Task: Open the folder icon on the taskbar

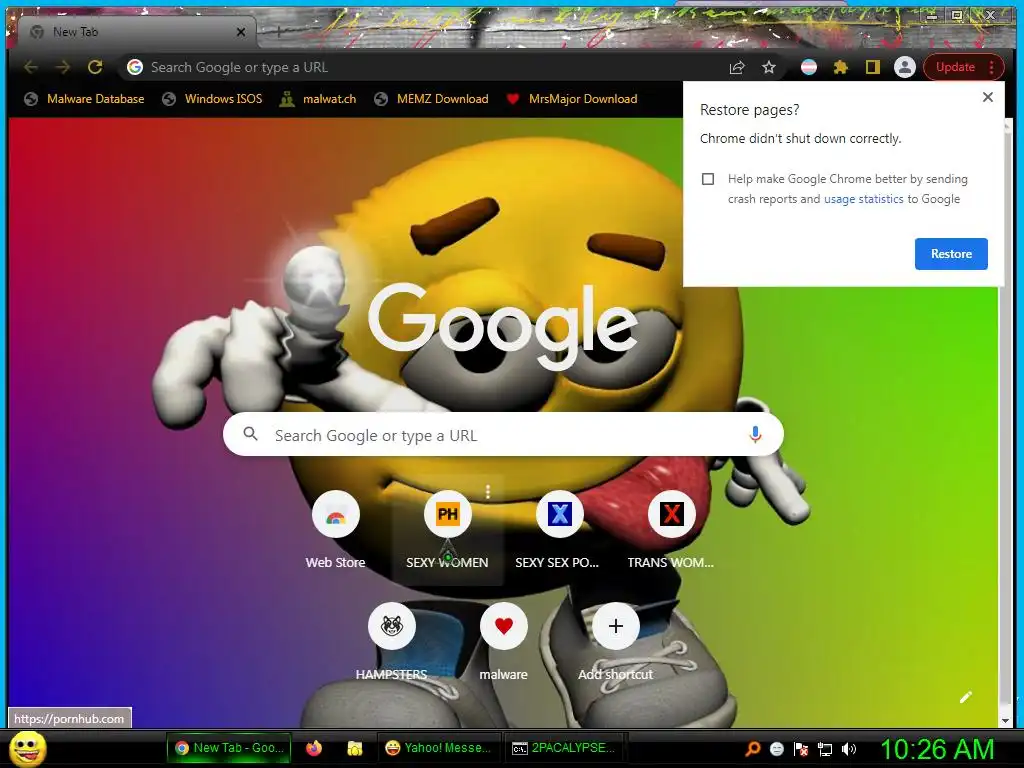Action: (x=355, y=748)
